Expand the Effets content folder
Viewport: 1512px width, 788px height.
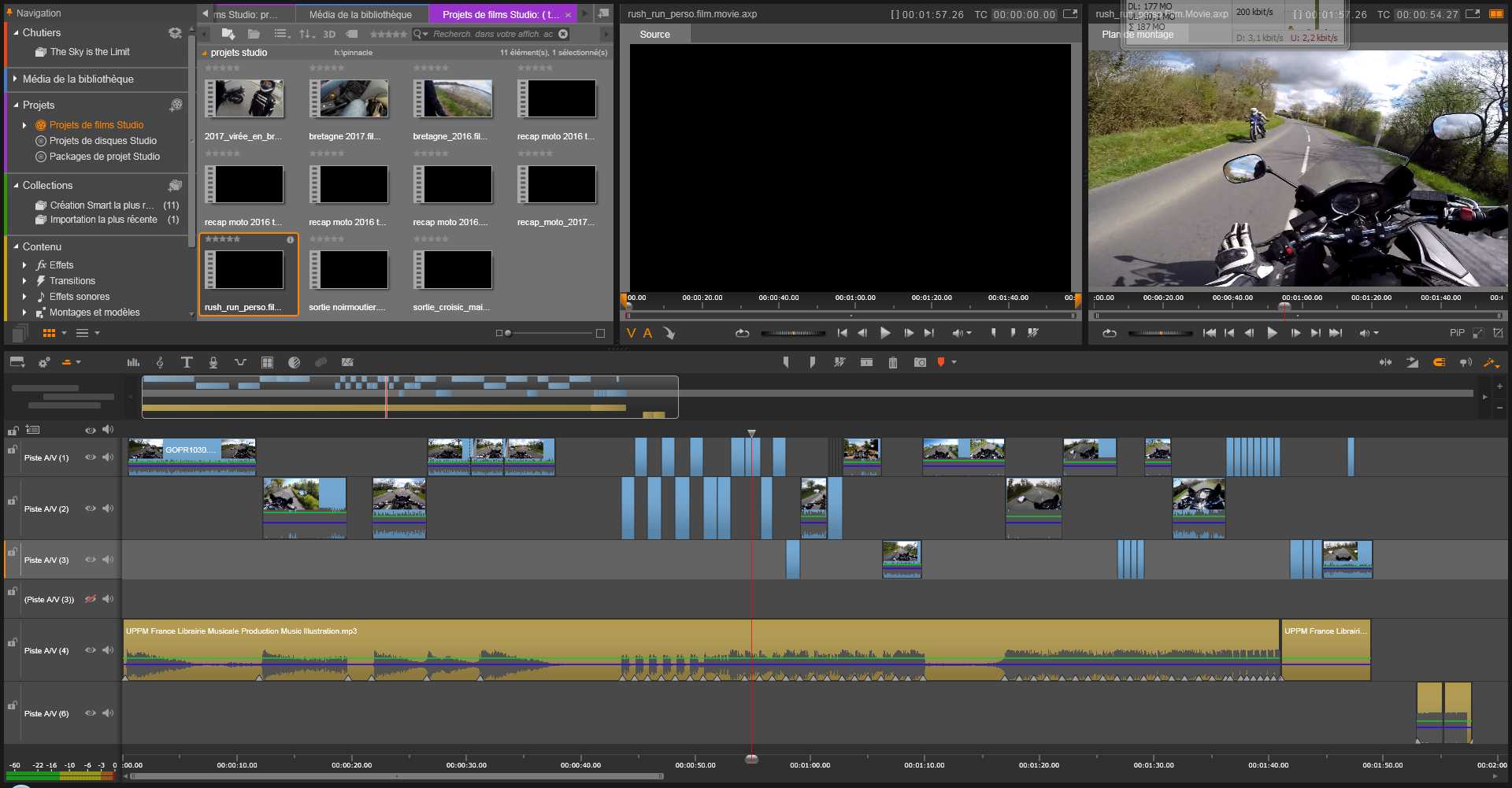24,265
